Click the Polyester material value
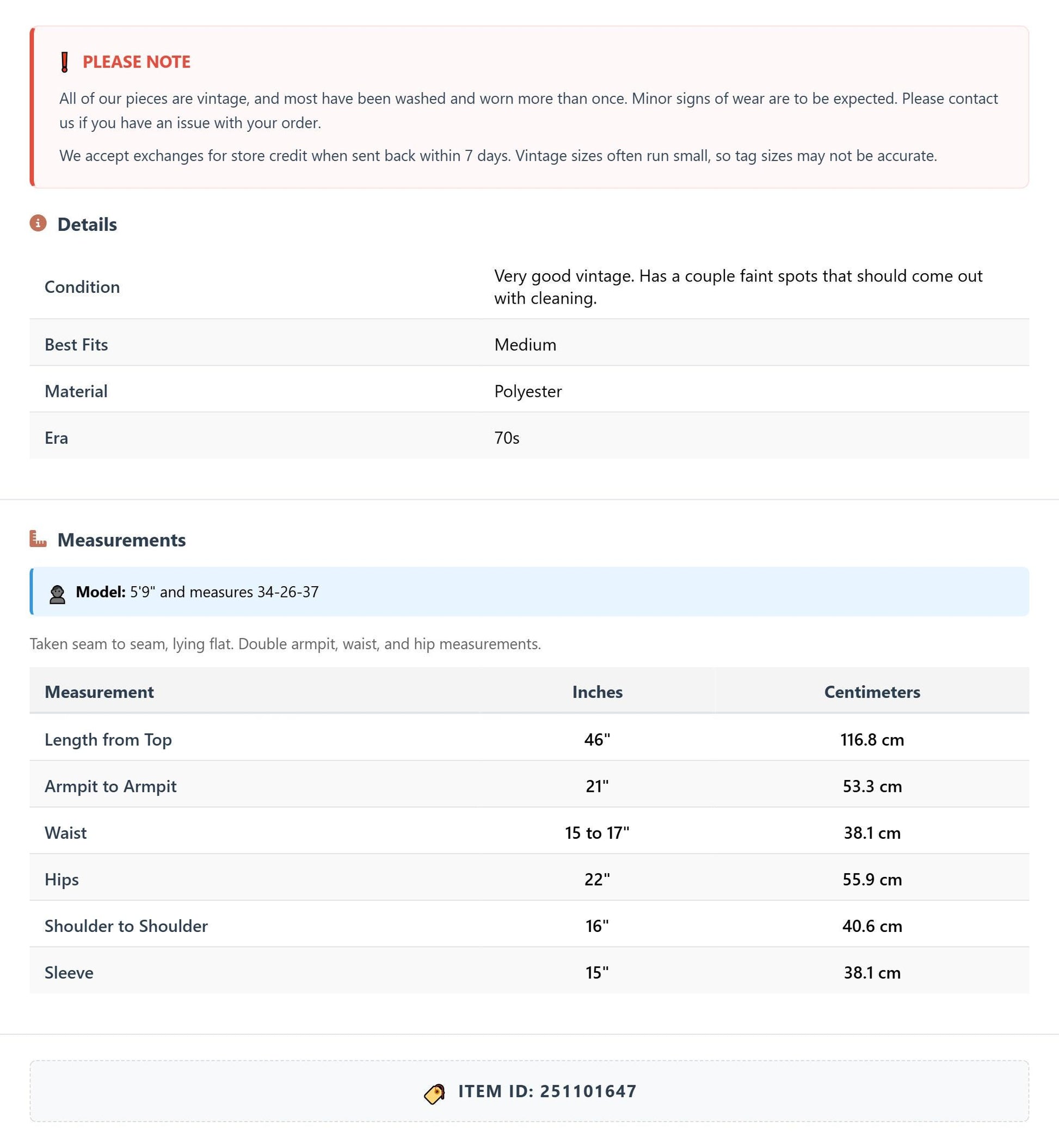Image resolution: width=1059 pixels, height=1148 pixels. tap(528, 391)
